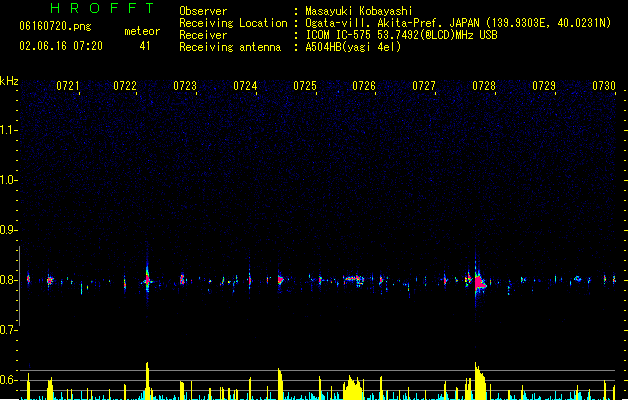This screenshot has width=629, height=400.
Task: Click the 'Receiving Location' label
Action: point(233,23)
